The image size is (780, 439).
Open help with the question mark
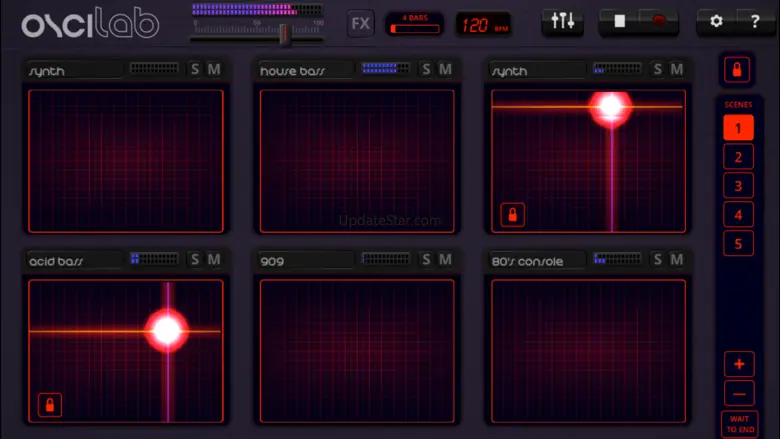point(755,22)
